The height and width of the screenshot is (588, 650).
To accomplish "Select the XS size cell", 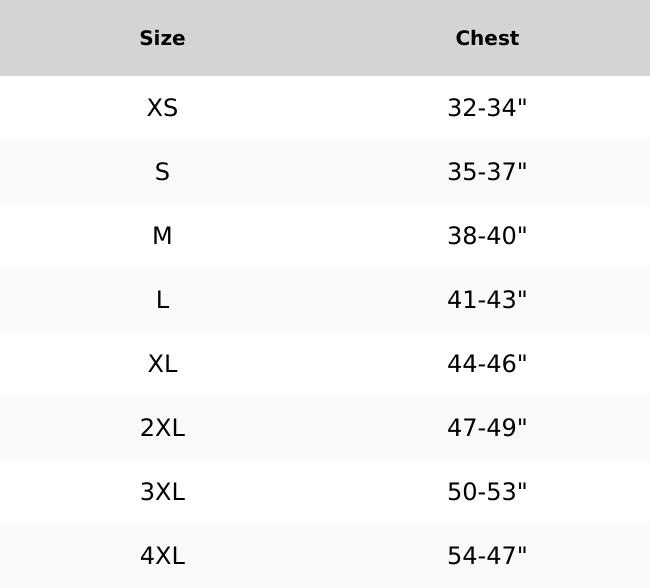I will [162, 108].
